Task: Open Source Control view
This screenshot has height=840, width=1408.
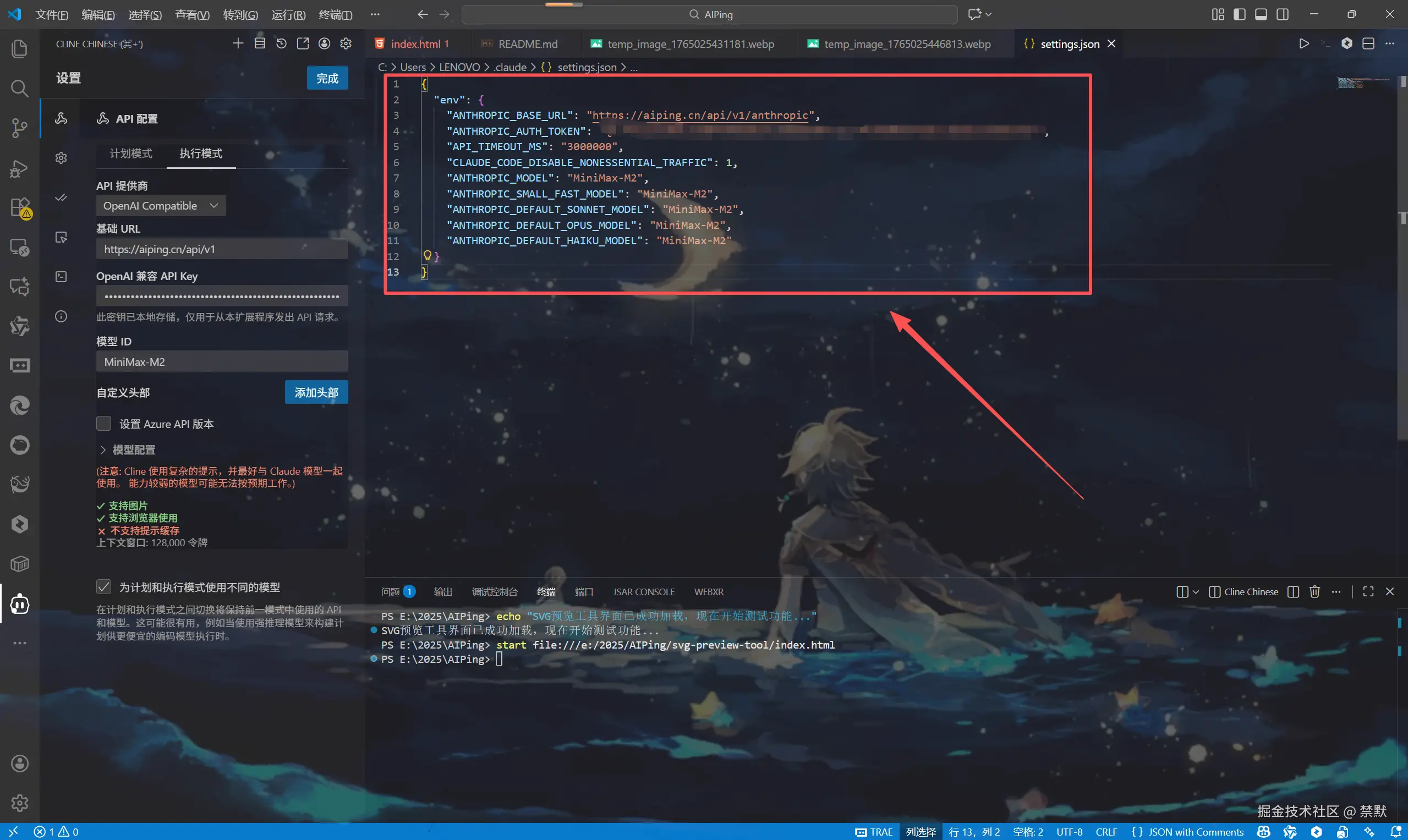Action: pyautogui.click(x=19, y=128)
